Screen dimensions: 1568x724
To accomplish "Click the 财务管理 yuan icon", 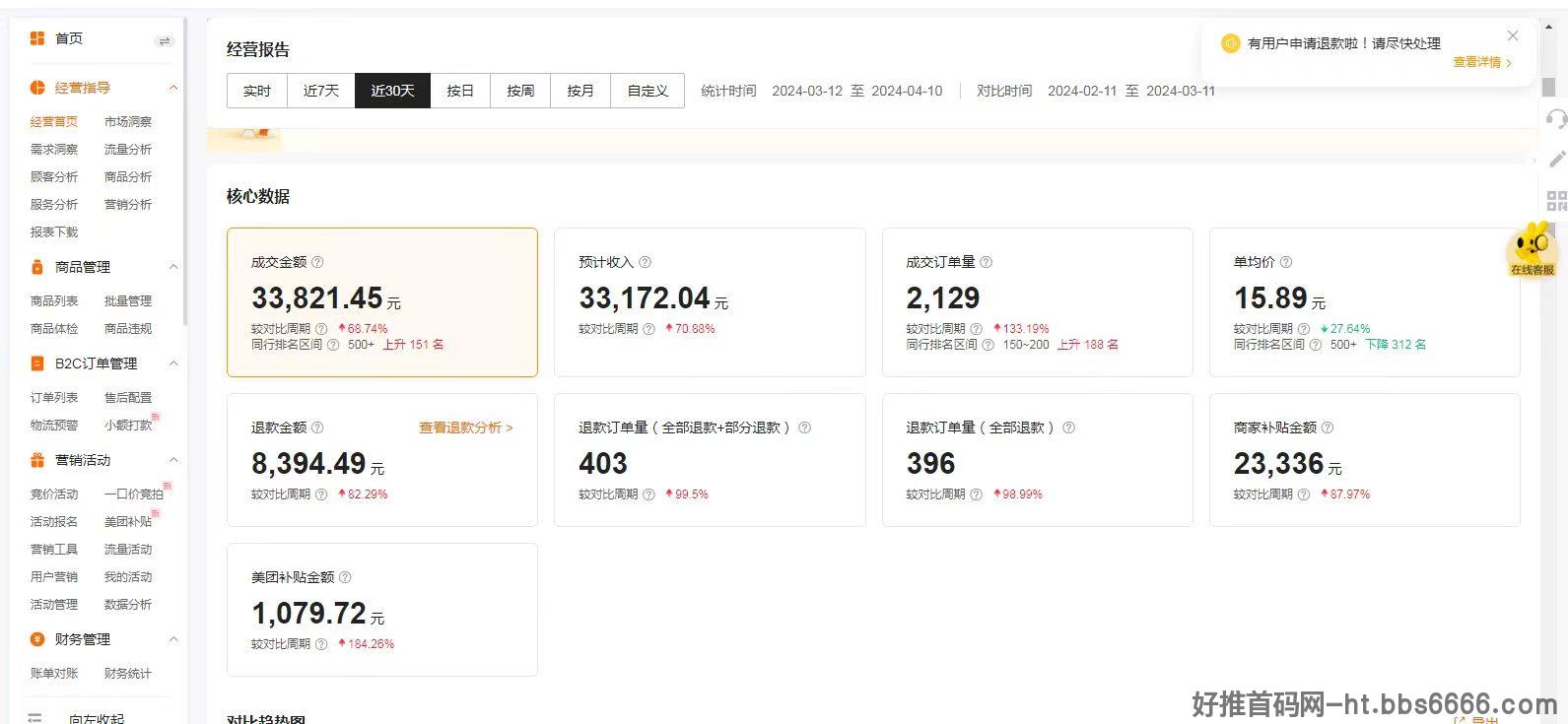I will pyautogui.click(x=37, y=639).
